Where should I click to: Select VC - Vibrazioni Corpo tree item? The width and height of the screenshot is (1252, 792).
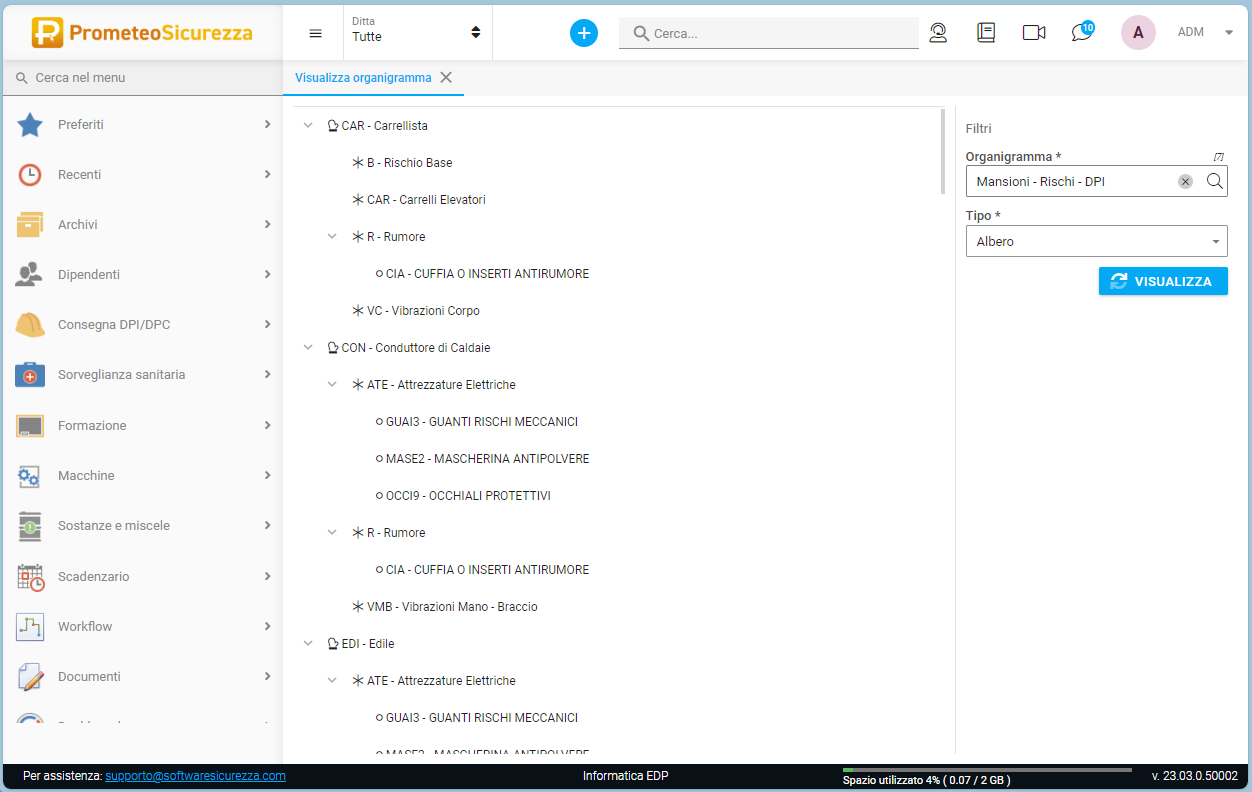click(x=415, y=311)
